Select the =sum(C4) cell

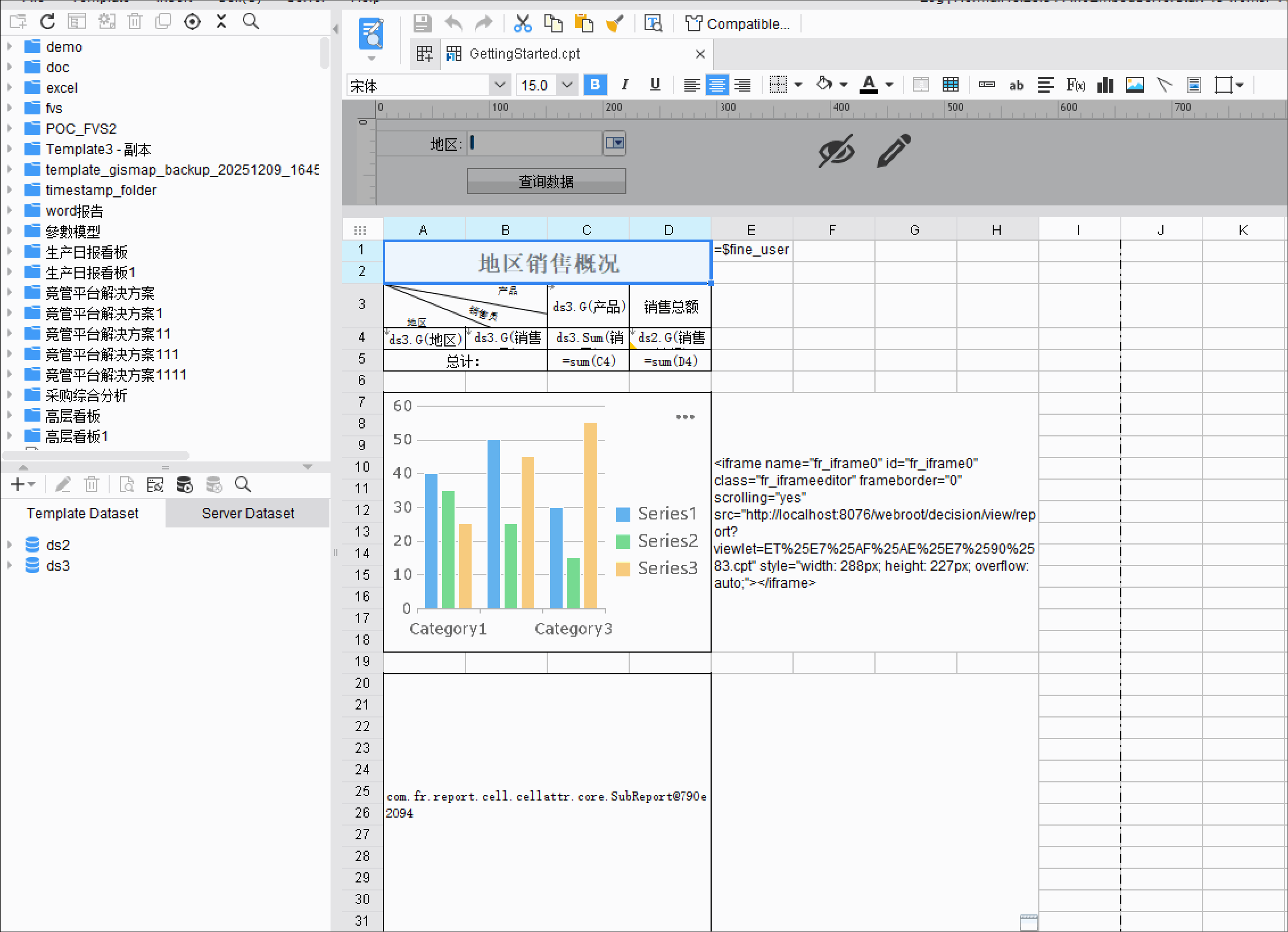(588, 361)
